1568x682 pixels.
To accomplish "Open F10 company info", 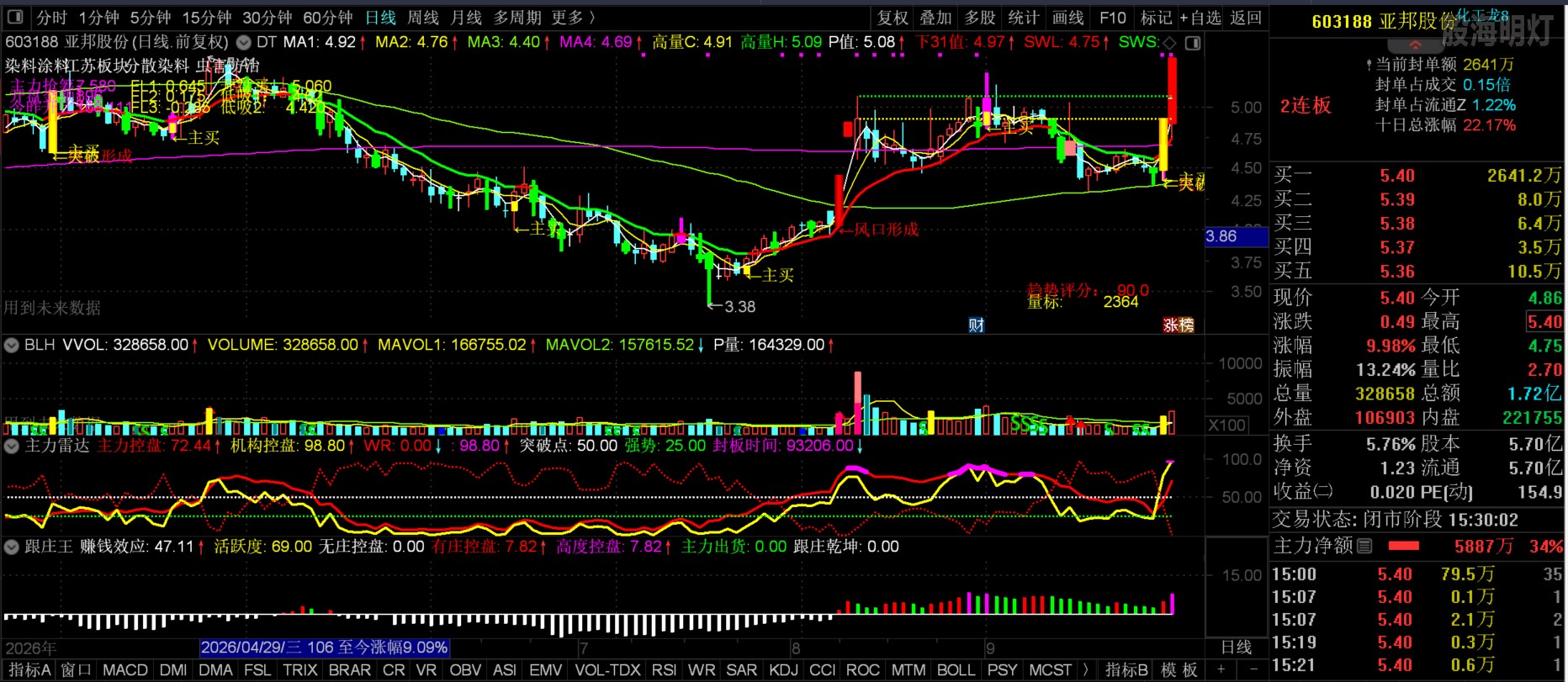I will (1112, 18).
